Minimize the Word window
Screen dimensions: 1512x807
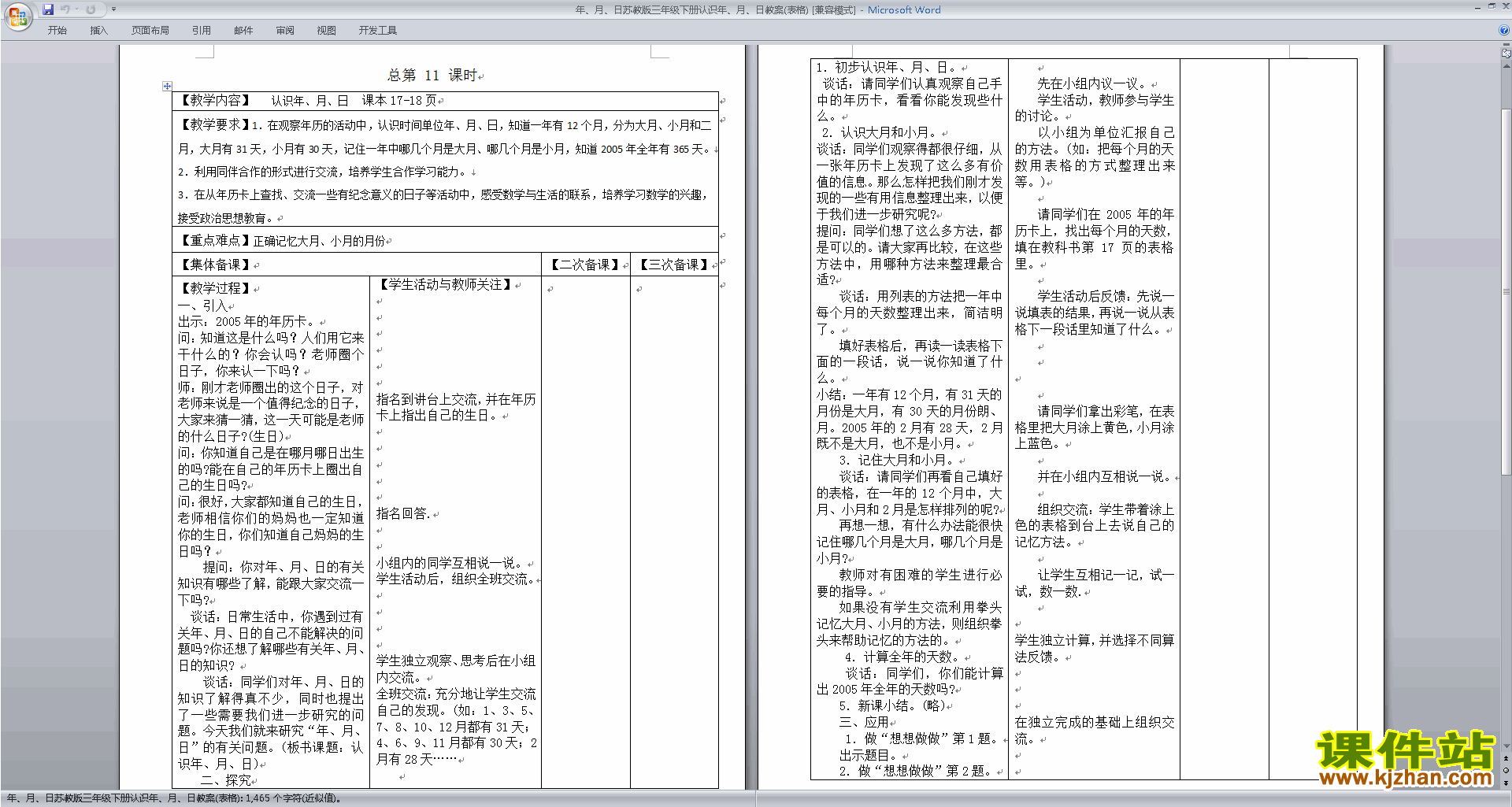point(1477,7)
